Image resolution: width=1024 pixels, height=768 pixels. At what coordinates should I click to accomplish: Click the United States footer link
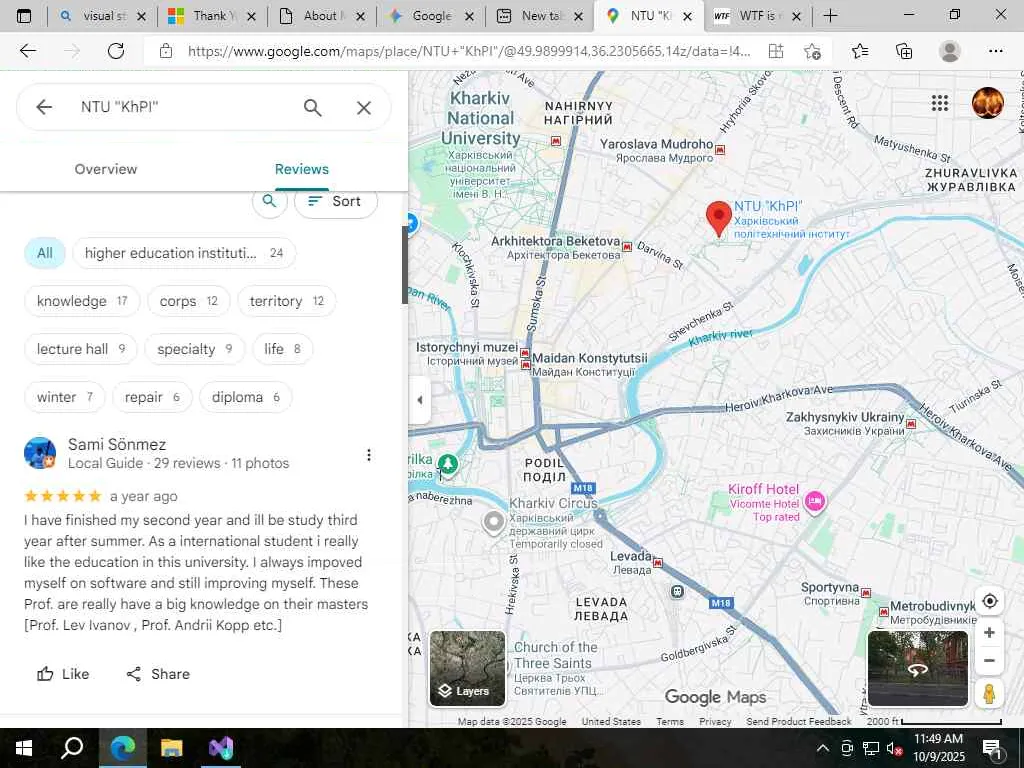click(611, 722)
